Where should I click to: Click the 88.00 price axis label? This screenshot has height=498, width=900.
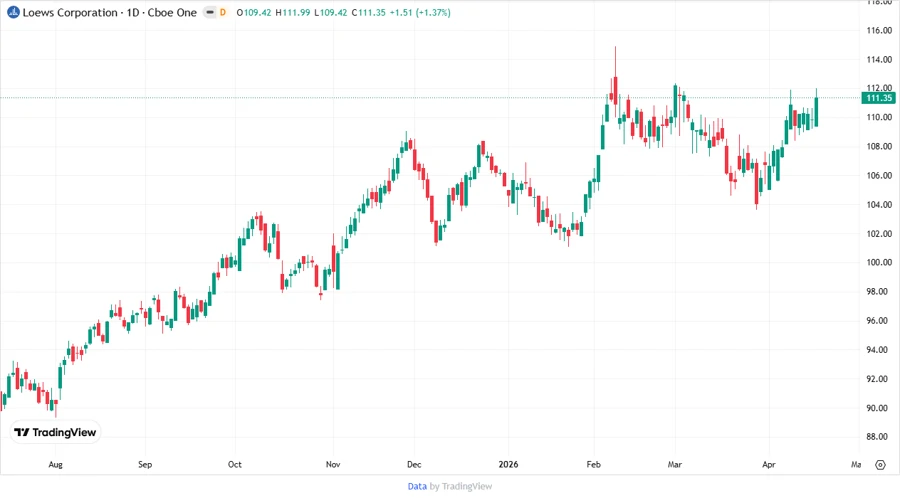(879, 437)
